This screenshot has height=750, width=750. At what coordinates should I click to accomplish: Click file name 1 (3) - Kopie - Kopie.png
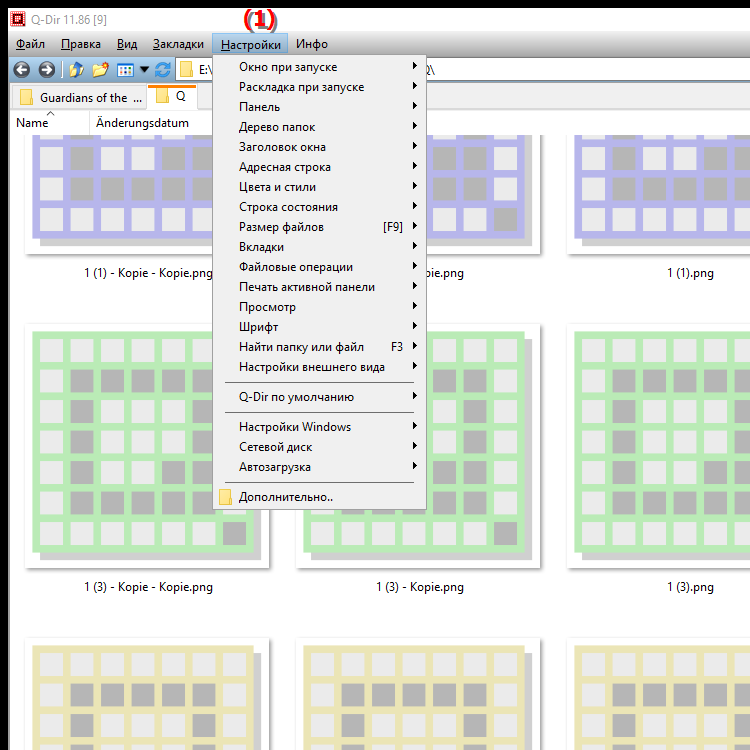[148, 587]
